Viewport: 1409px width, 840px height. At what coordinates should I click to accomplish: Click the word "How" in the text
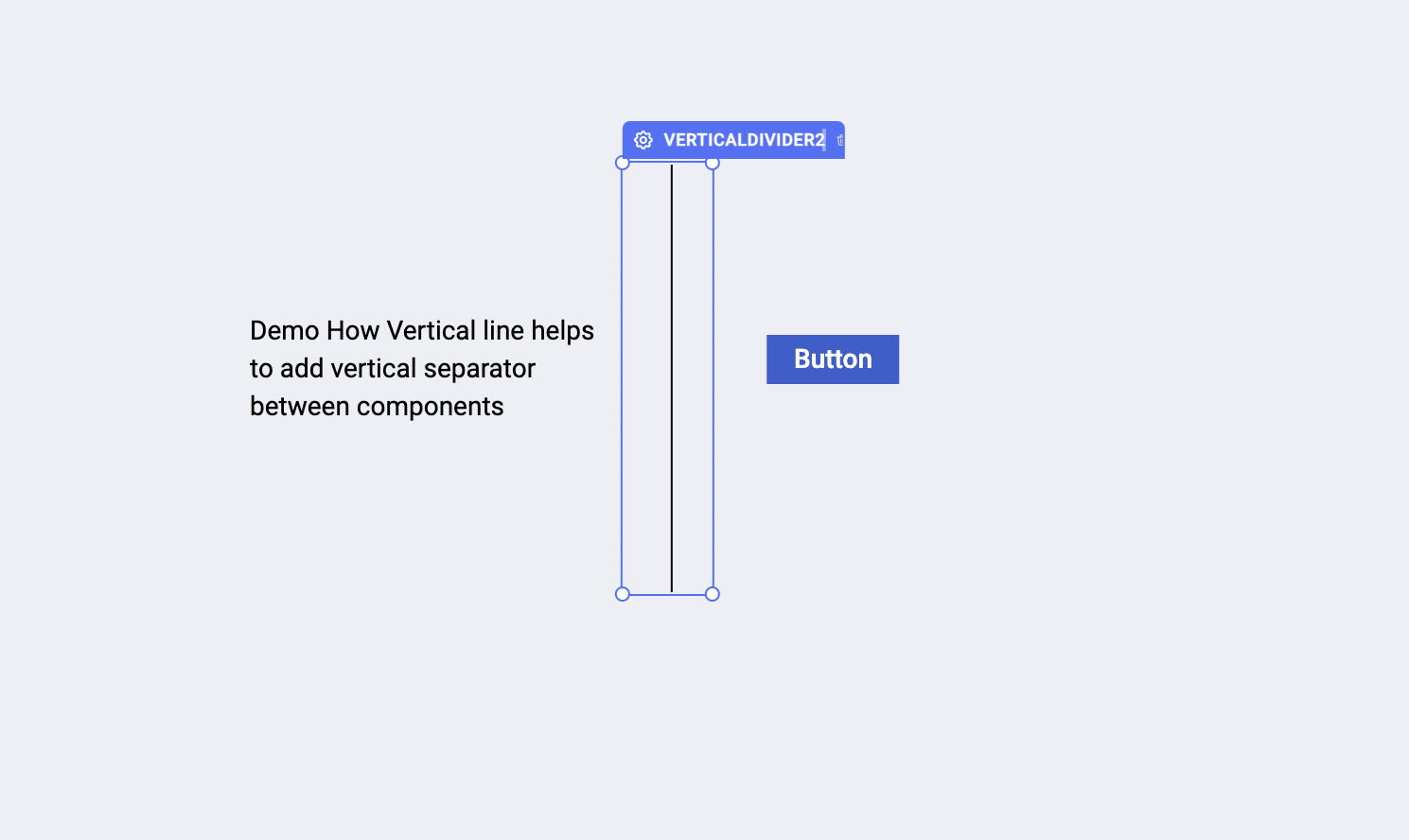click(353, 331)
